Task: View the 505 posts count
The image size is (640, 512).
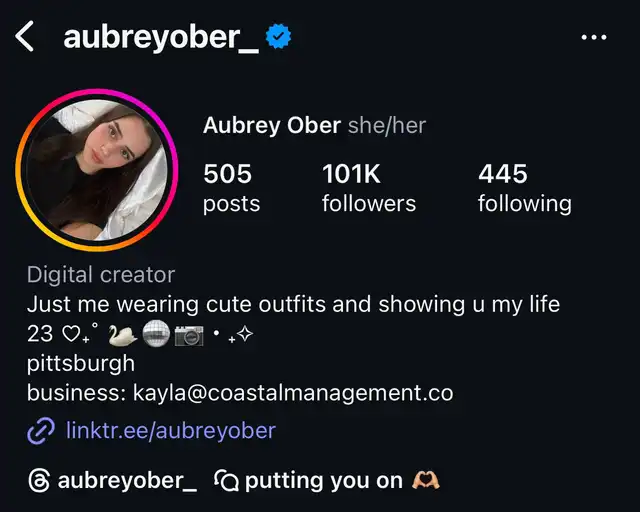Action: pos(231,187)
